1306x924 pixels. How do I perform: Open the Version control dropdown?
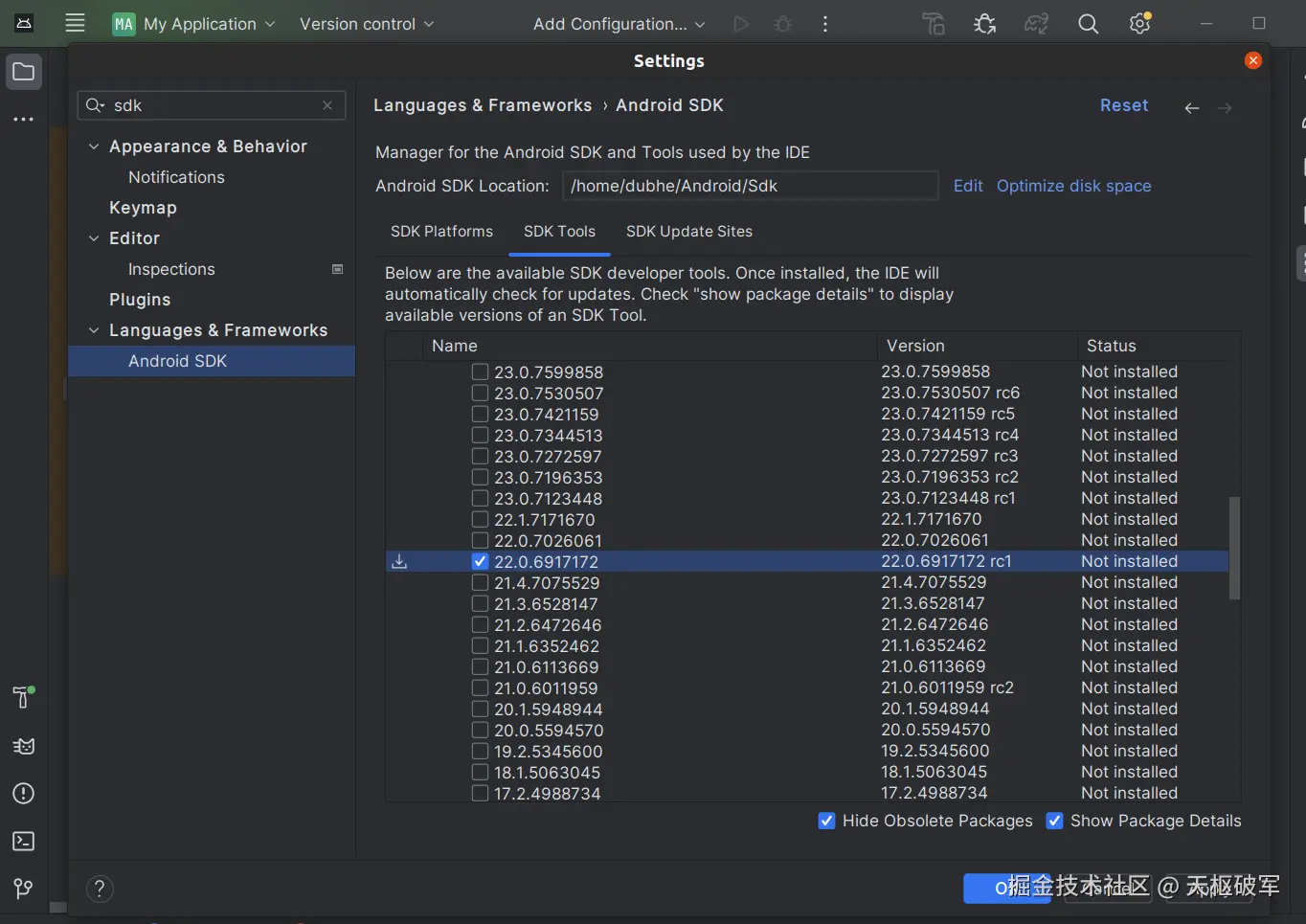click(366, 24)
